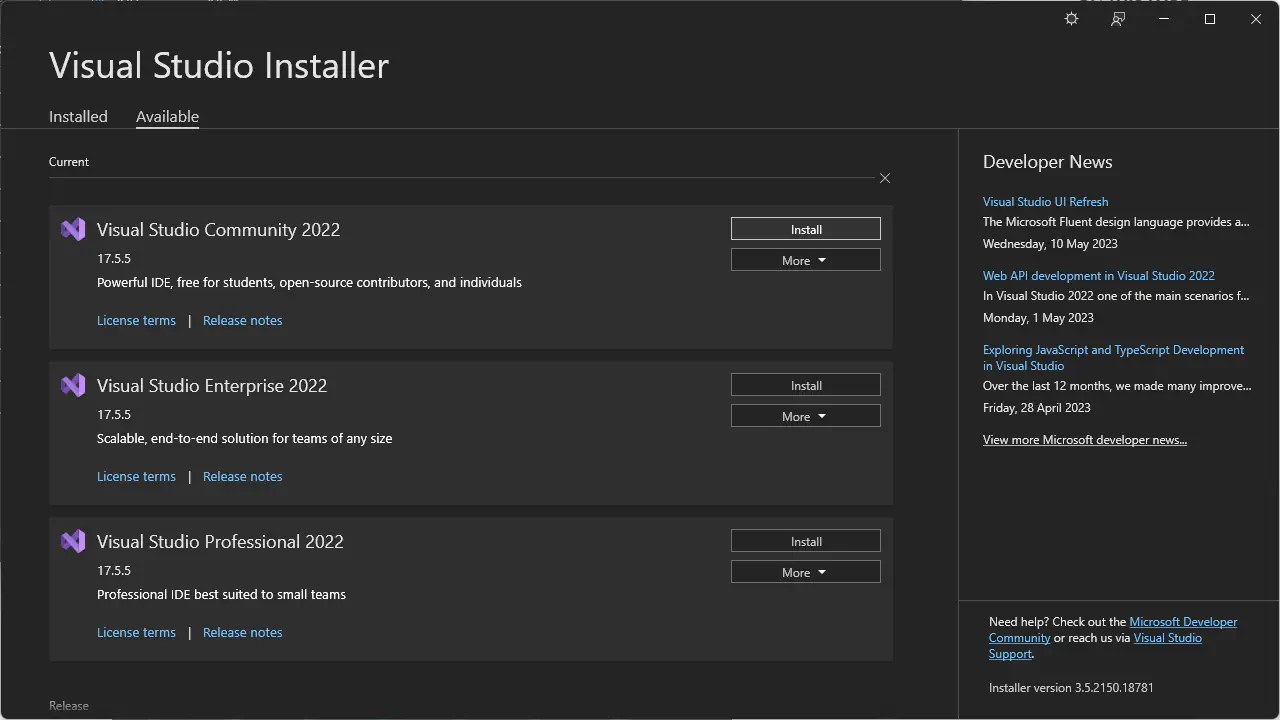Expand the More dropdown for Professional 2022

[806, 572]
